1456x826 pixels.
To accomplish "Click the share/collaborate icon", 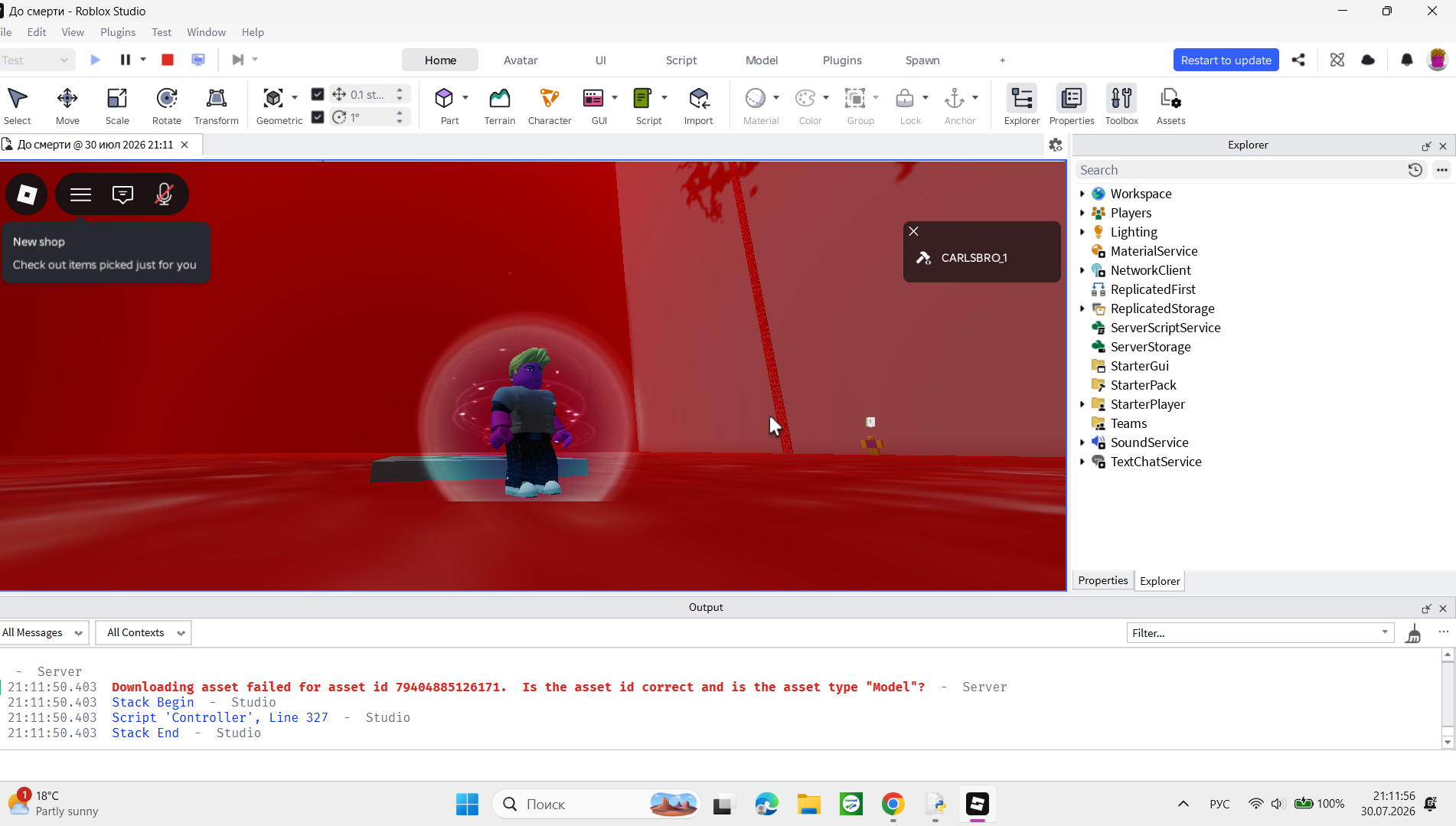I will pos(1298,60).
